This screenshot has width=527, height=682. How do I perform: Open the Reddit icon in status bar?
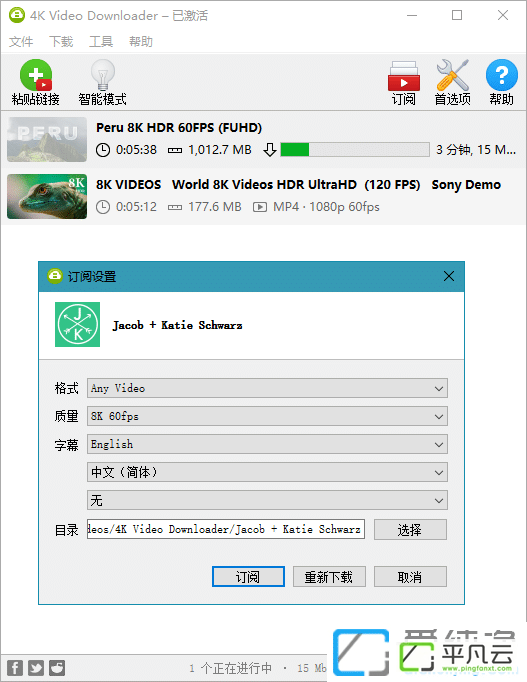(x=57, y=668)
